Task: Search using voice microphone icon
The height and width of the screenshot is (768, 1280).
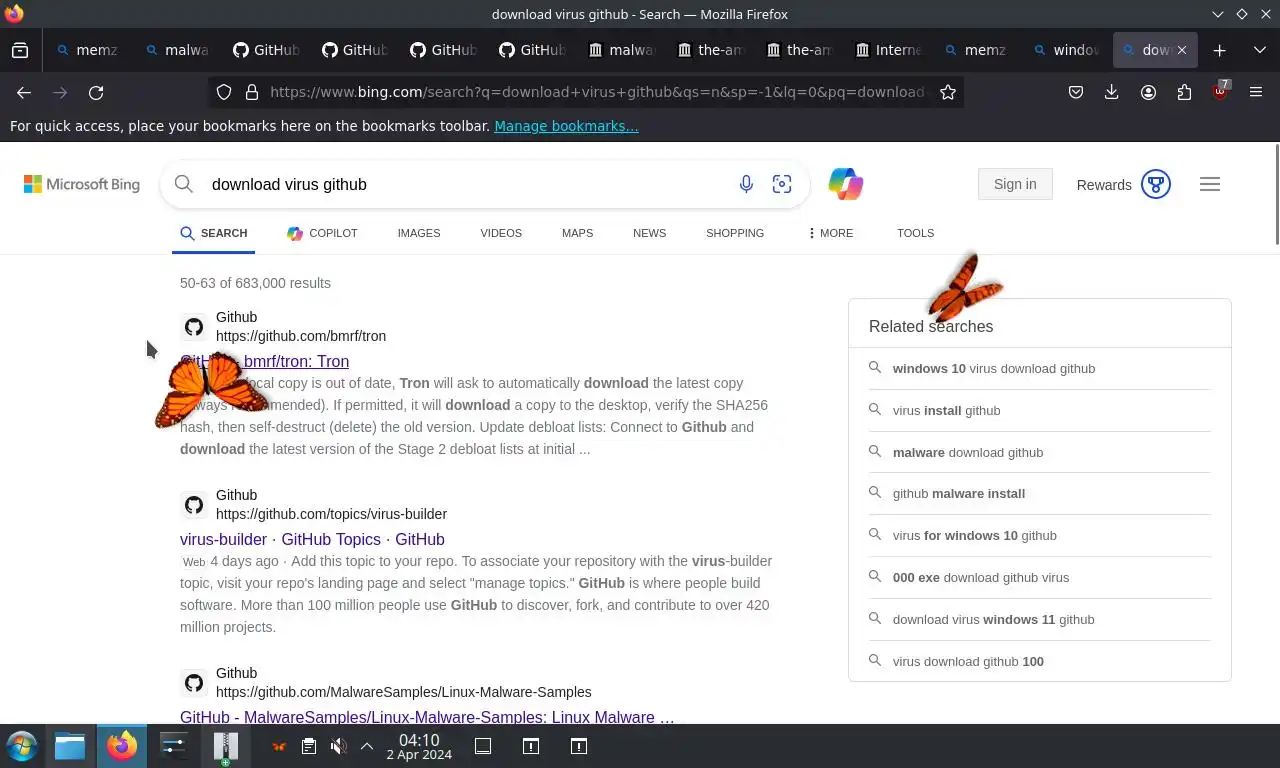Action: 746,184
